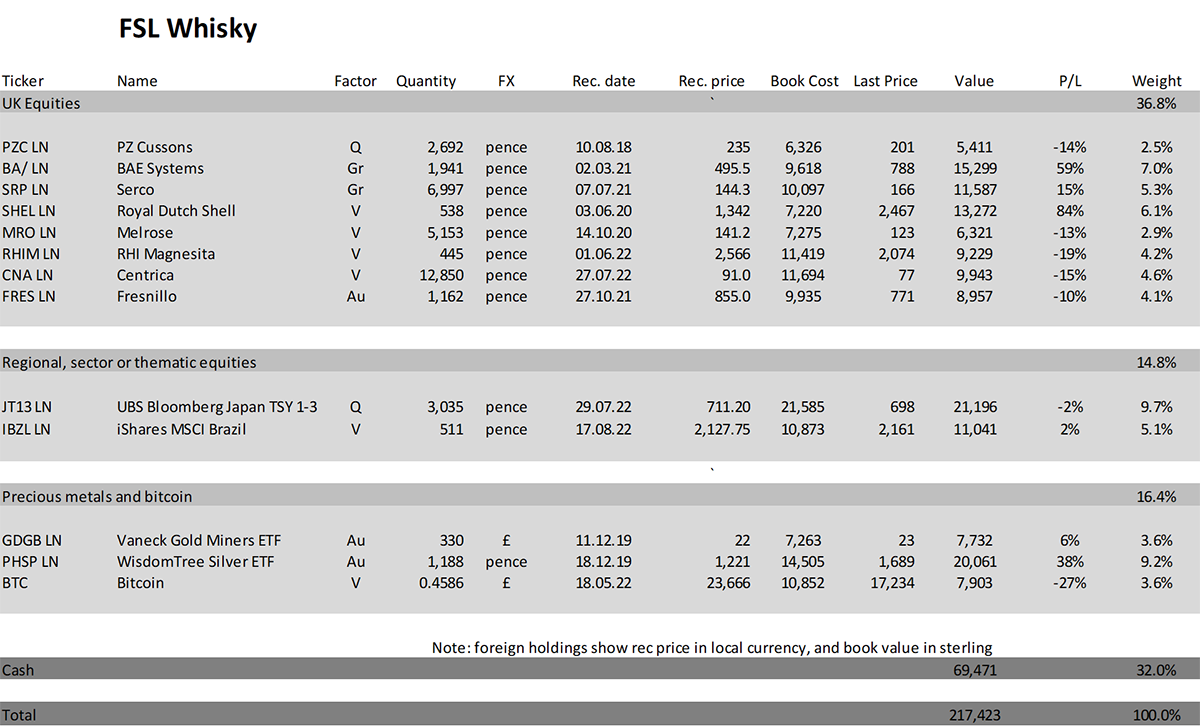Select the Factor column header
The width and height of the screenshot is (1200, 726).
pos(355,81)
